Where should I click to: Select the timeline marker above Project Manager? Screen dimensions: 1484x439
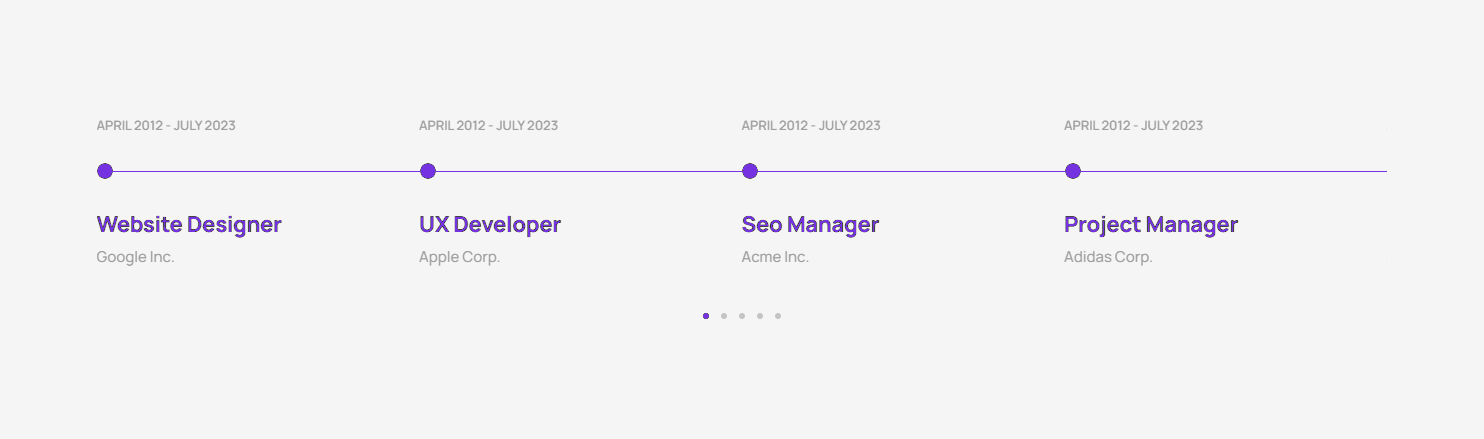pyautogui.click(x=1073, y=171)
